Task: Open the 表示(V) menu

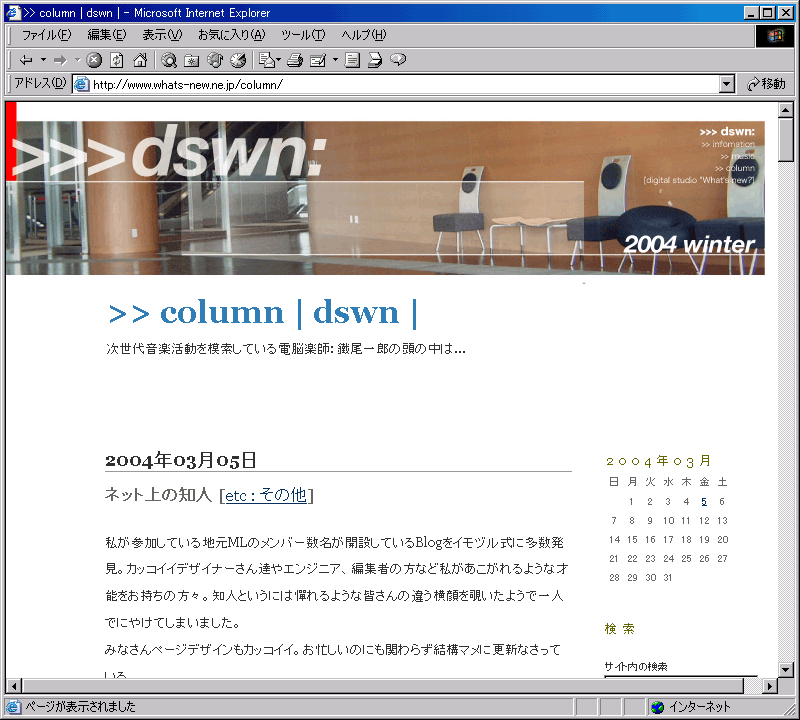Action: click(162, 35)
